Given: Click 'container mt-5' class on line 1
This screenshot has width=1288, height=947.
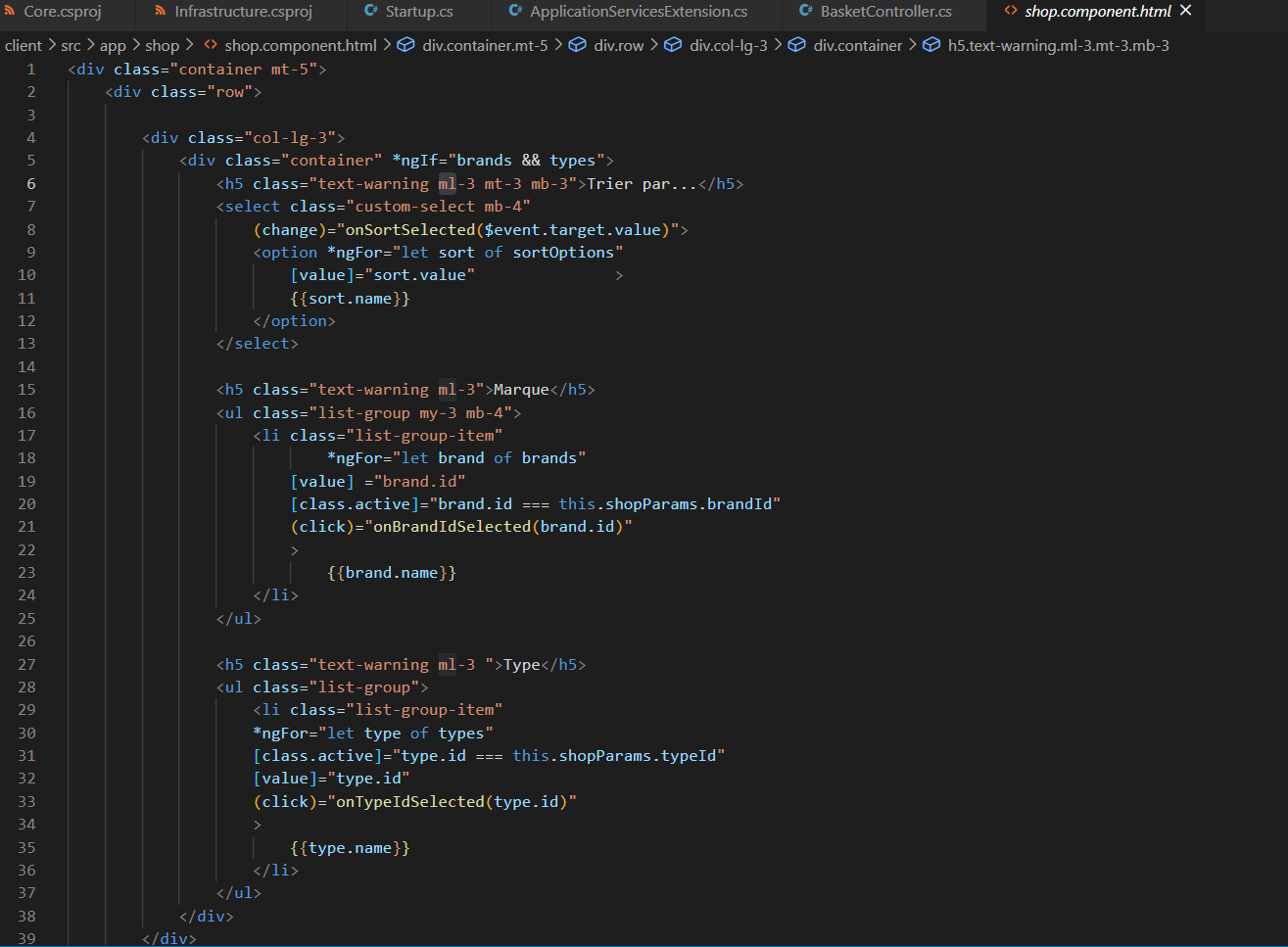Looking at the screenshot, I should 243,70.
